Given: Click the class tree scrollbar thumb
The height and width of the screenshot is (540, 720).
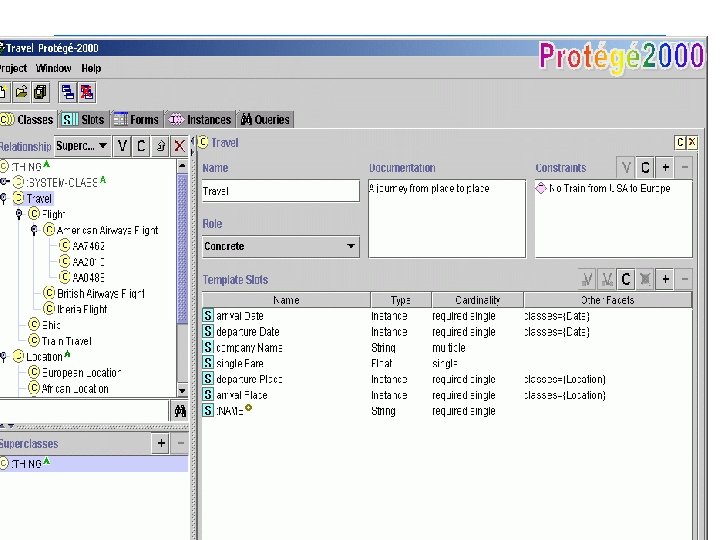Looking at the screenshot, I should [182, 249].
